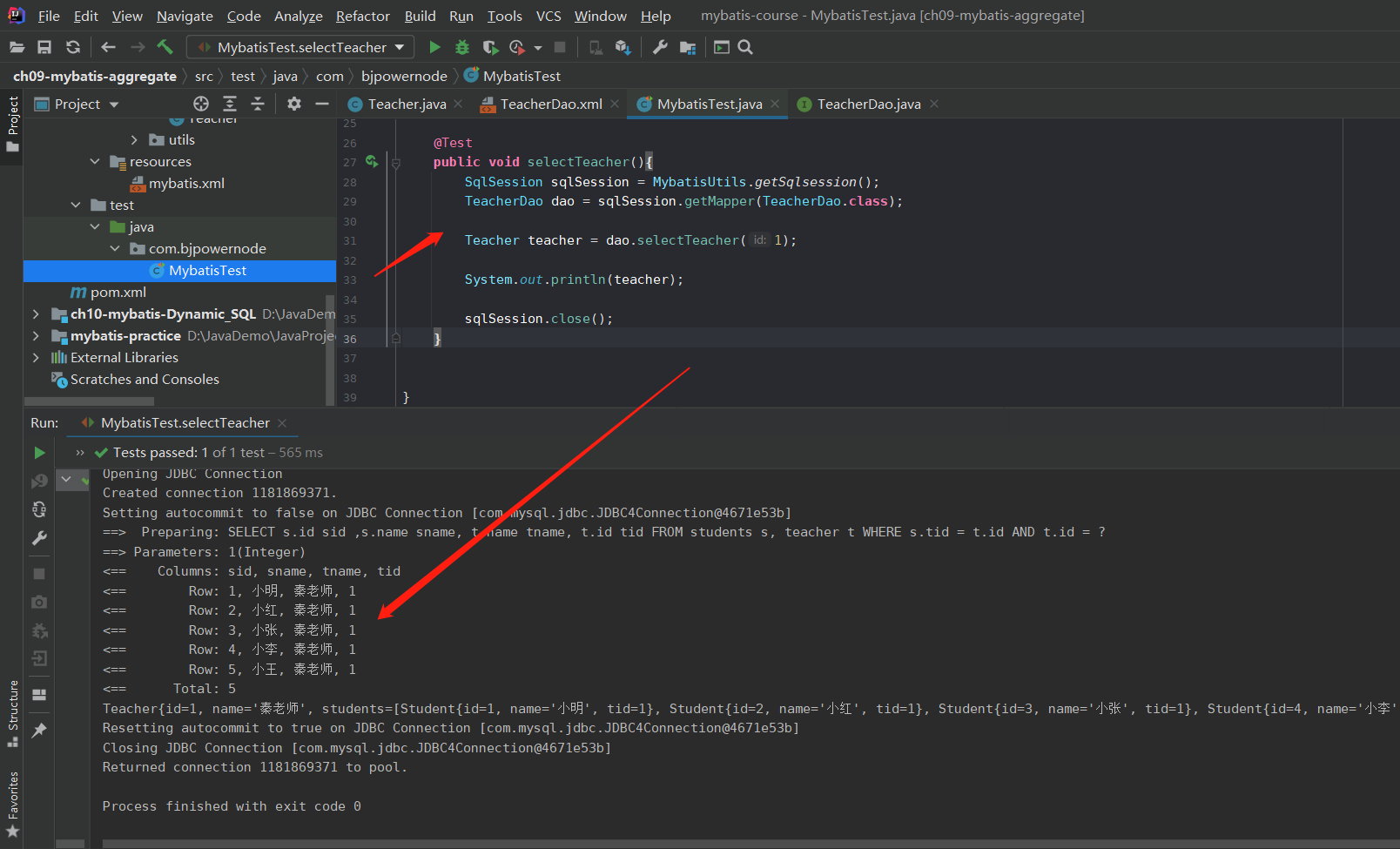The width and height of the screenshot is (1400, 849).
Task: Switch to the TeacherDao.java editor tab
Action: tap(868, 104)
